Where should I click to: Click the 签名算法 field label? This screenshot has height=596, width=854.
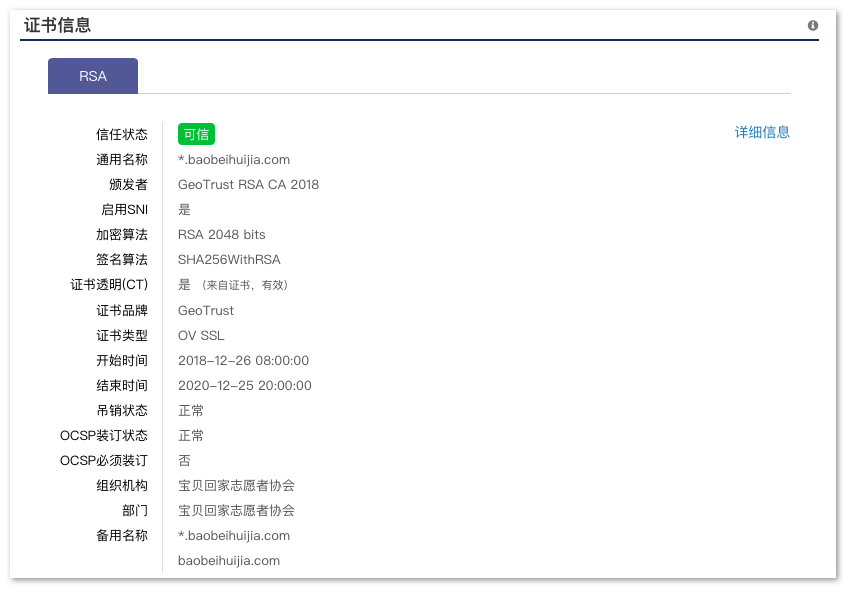(122, 260)
